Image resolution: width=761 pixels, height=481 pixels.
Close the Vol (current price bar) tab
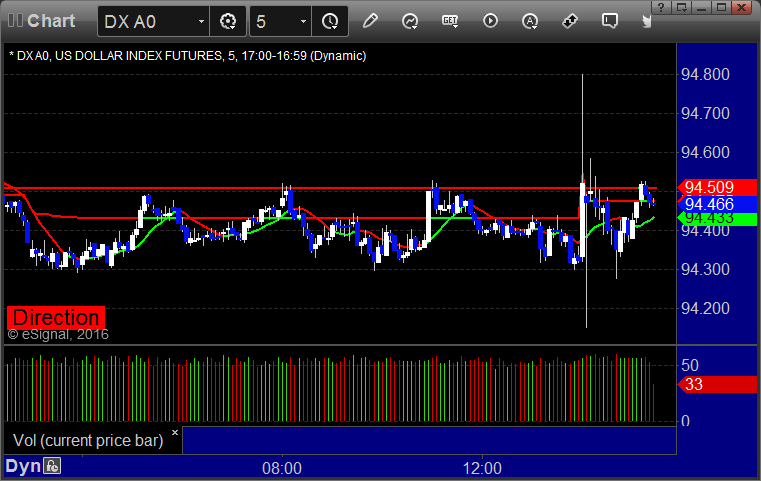click(174, 433)
